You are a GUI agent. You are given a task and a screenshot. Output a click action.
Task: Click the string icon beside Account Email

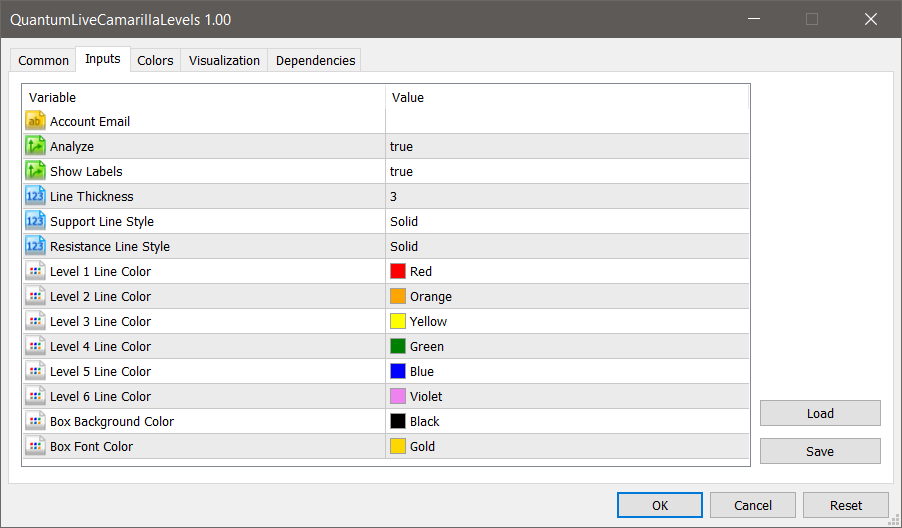(x=35, y=121)
